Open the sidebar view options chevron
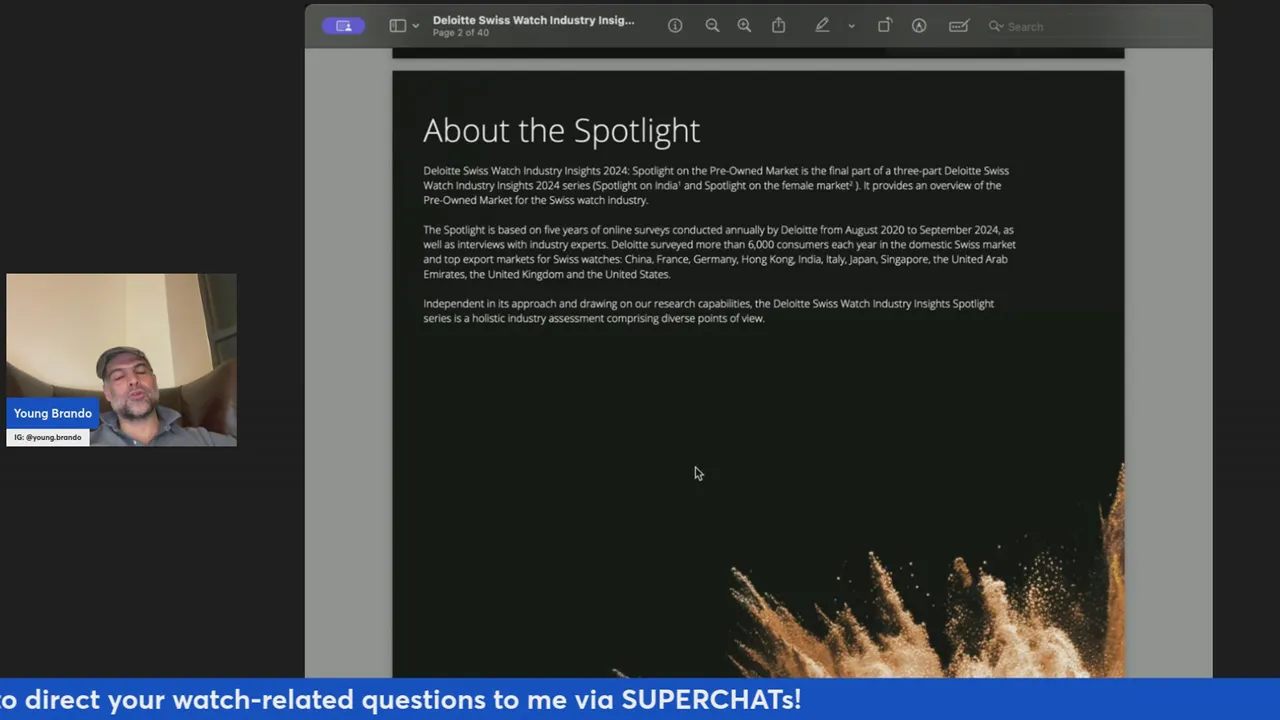 tap(416, 26)
